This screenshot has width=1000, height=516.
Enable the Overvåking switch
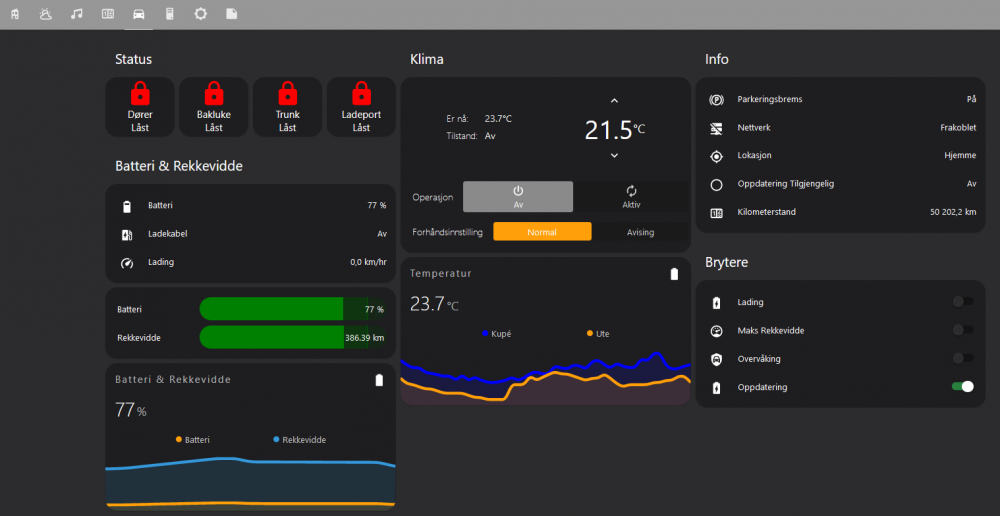click(962, 358)
